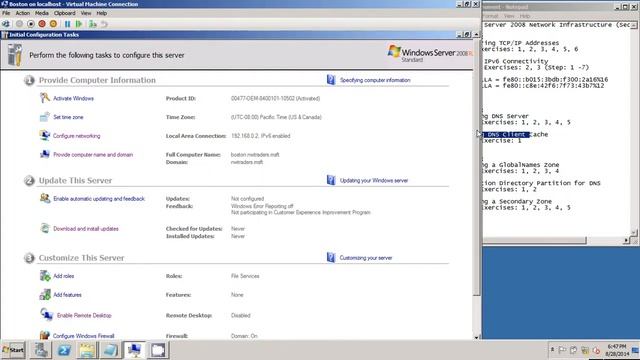Click the Virtual Machine Connection taskbar button
Viewport: 640px width, 360px height.
[134, 350]
